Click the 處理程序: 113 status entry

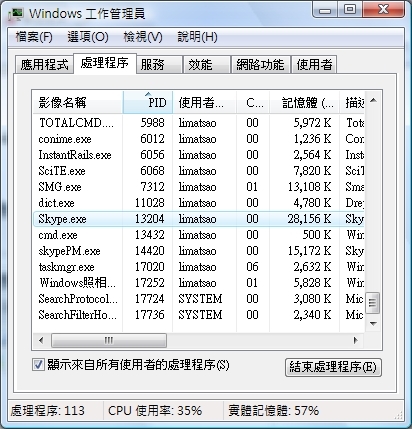48,411
